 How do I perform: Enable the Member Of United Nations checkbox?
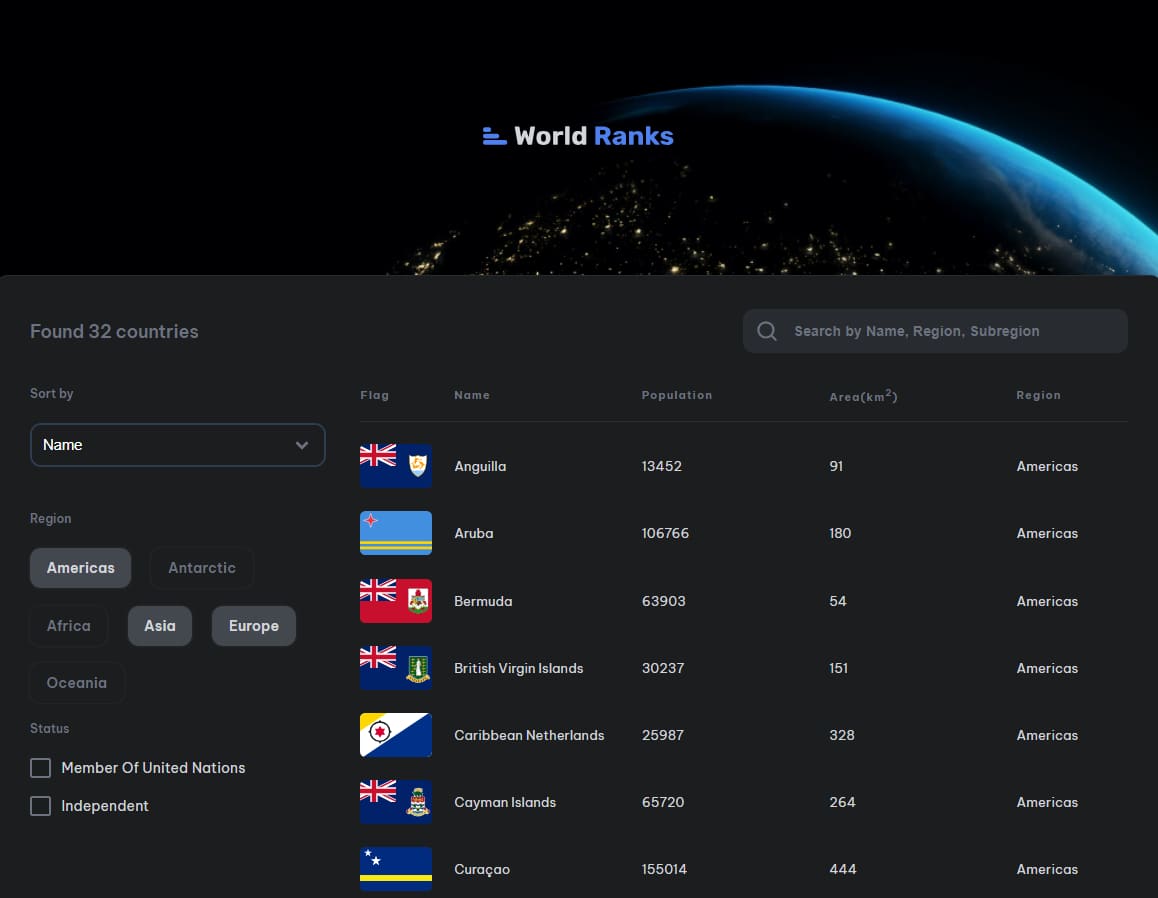[40, 767]
